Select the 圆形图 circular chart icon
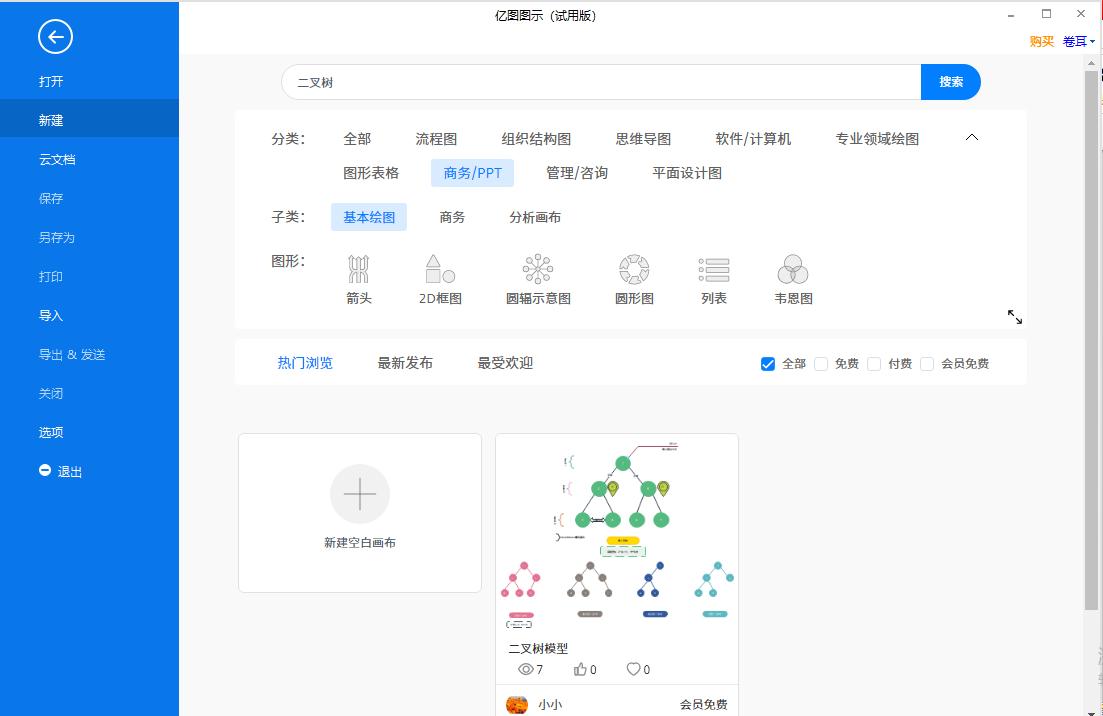 633,271
